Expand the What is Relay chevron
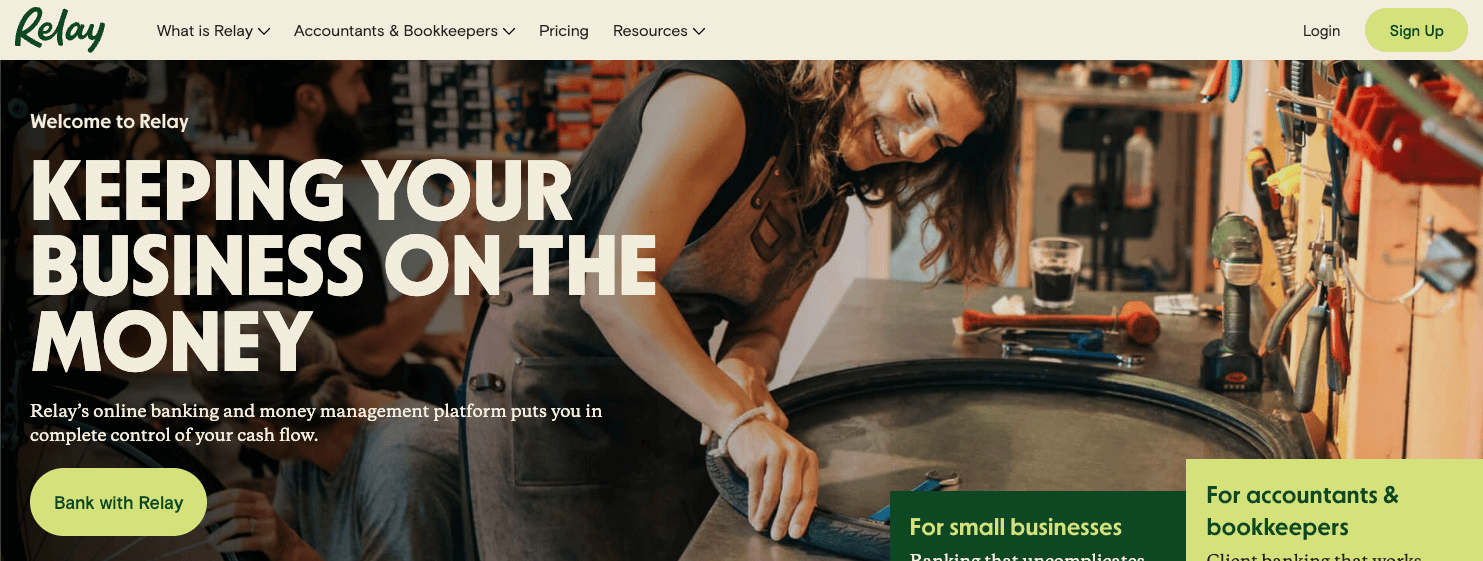Image resolution: width=1483 pixels, height=561 pixels. click(264, 31)
